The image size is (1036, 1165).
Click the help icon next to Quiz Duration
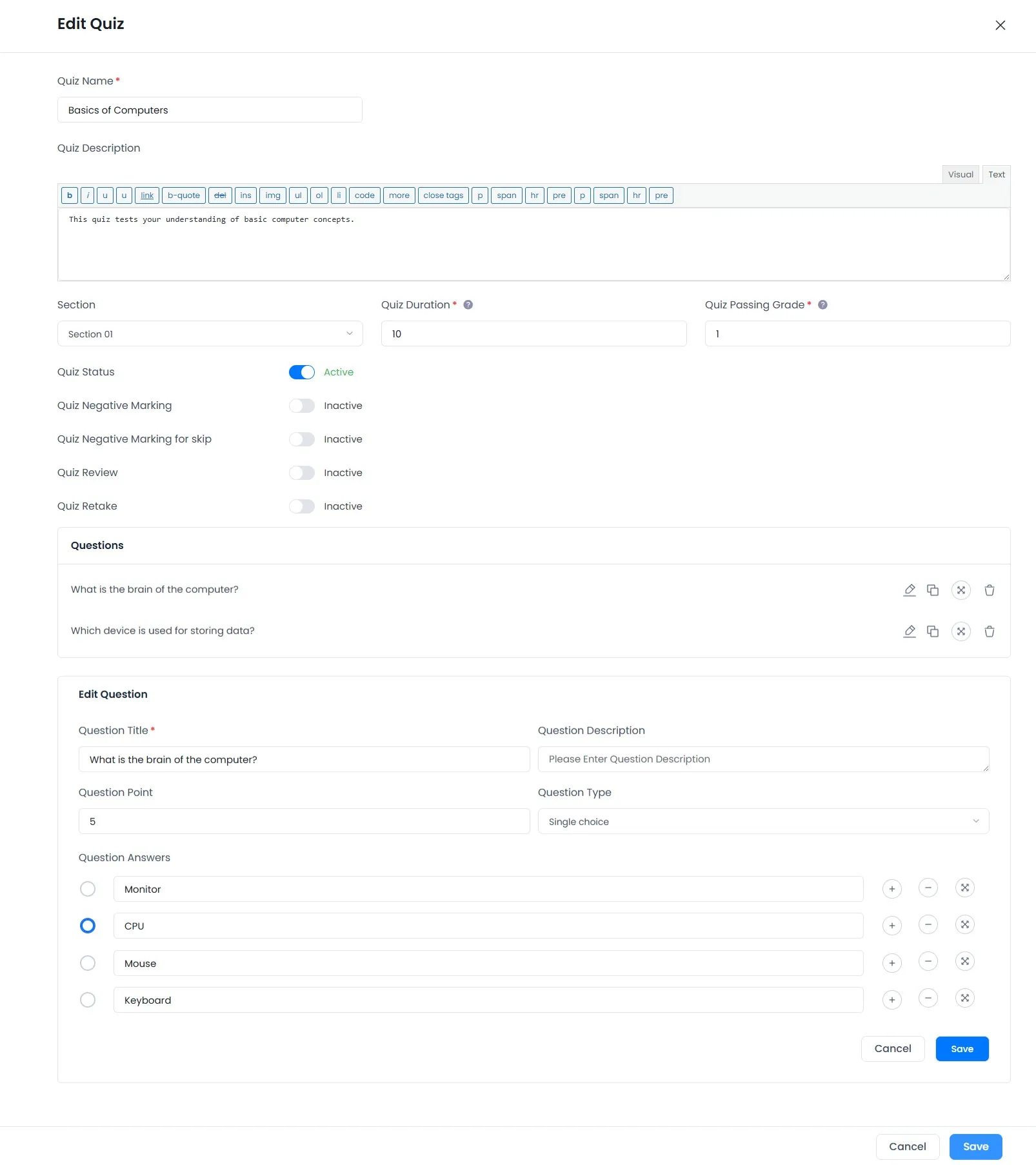tap(468, 305)
